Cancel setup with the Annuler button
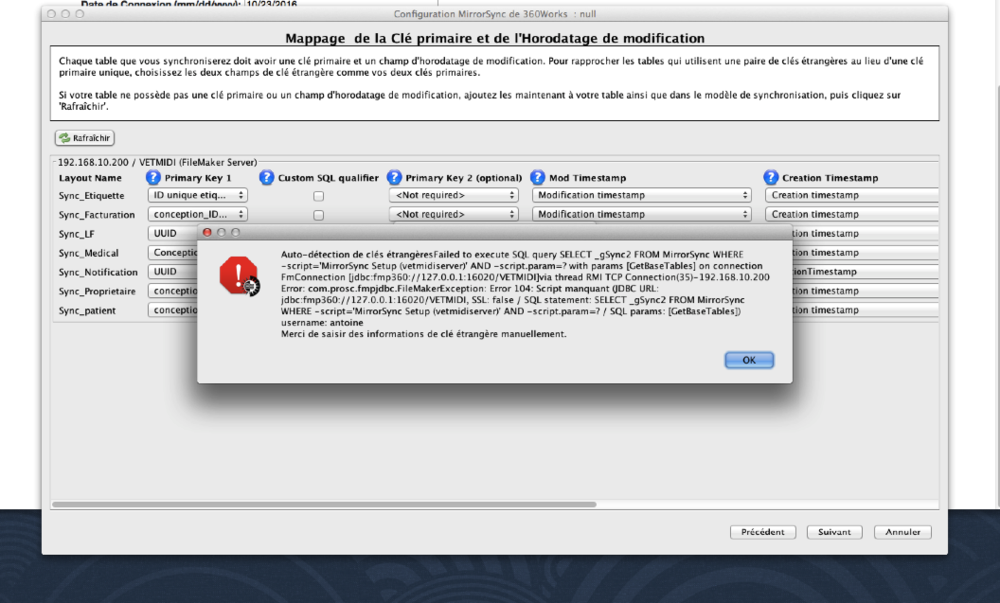The image size is (1000, 603). pos(902,532)
